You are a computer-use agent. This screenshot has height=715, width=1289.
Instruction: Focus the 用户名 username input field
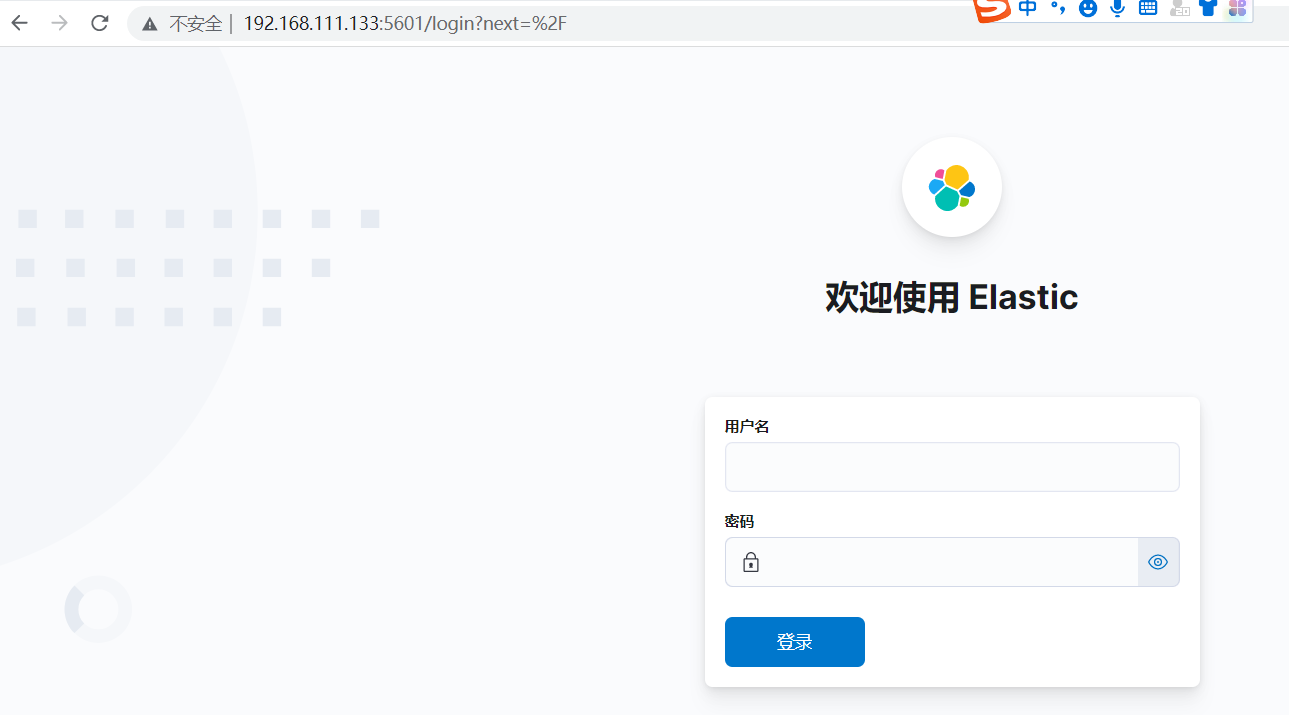(x=952, y=467)
